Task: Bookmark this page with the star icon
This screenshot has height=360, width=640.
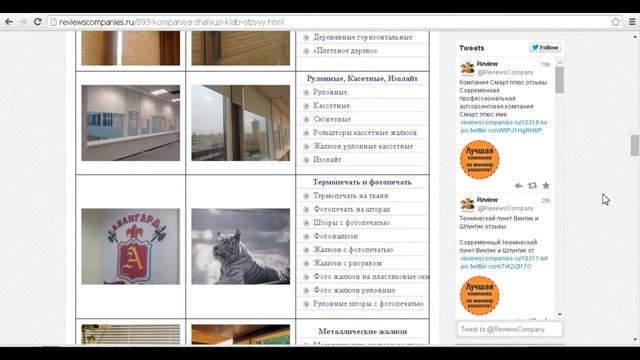Action: 616,22
